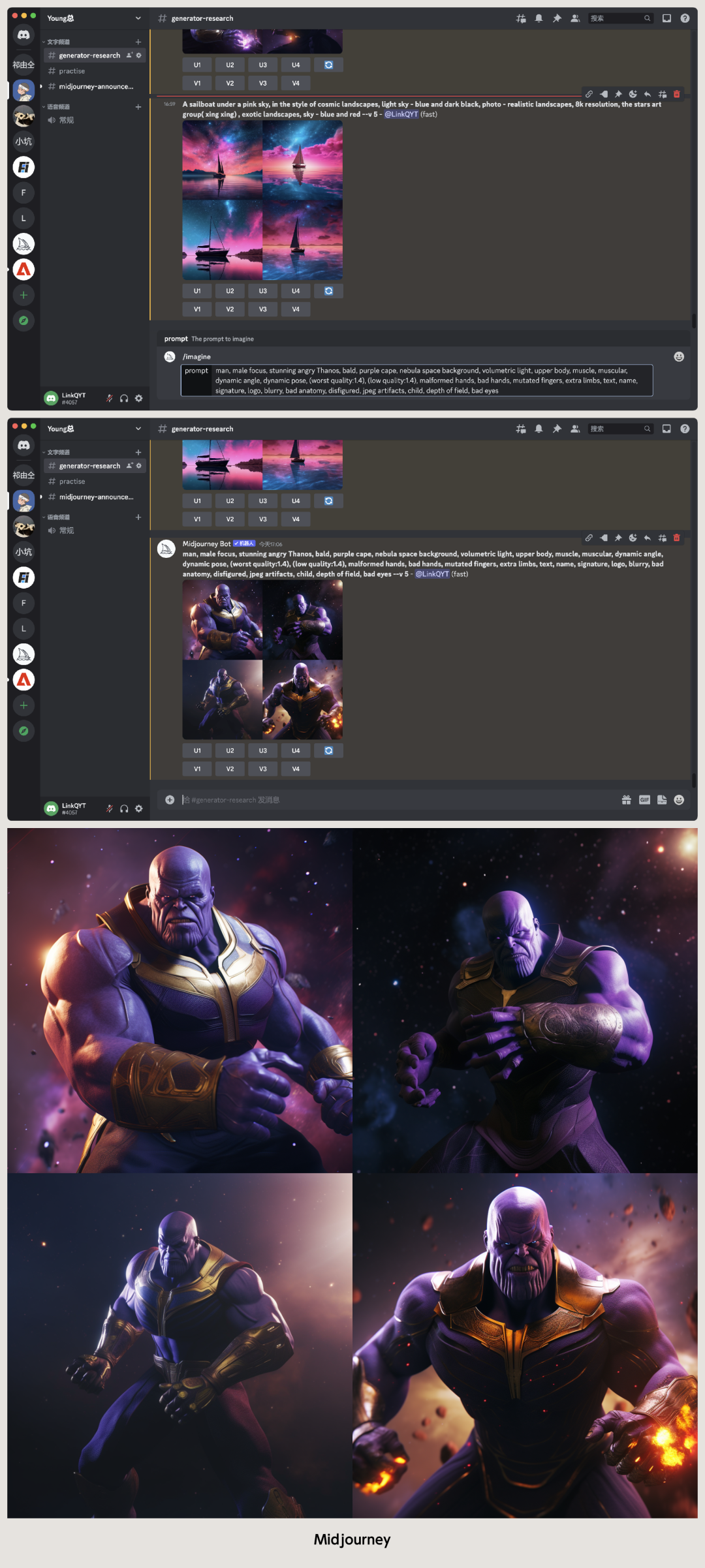The image size is (705, 1568).
Task: Edit generator-research channel gear in top window
Action: pos(138,55)
